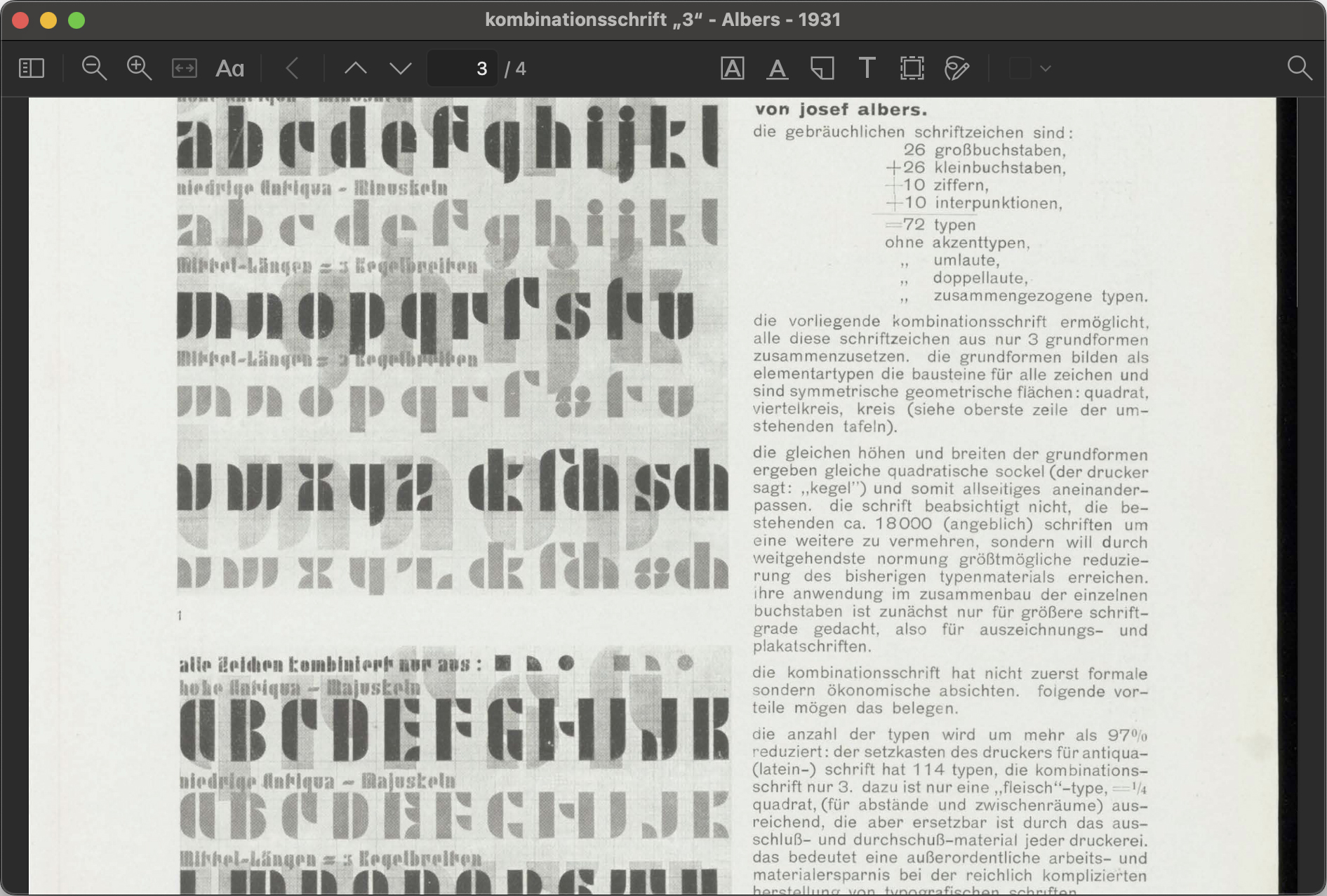
Task: Click 'die kombinationsschrift hat nicht zuerst formale'
Action: [951, 673]
